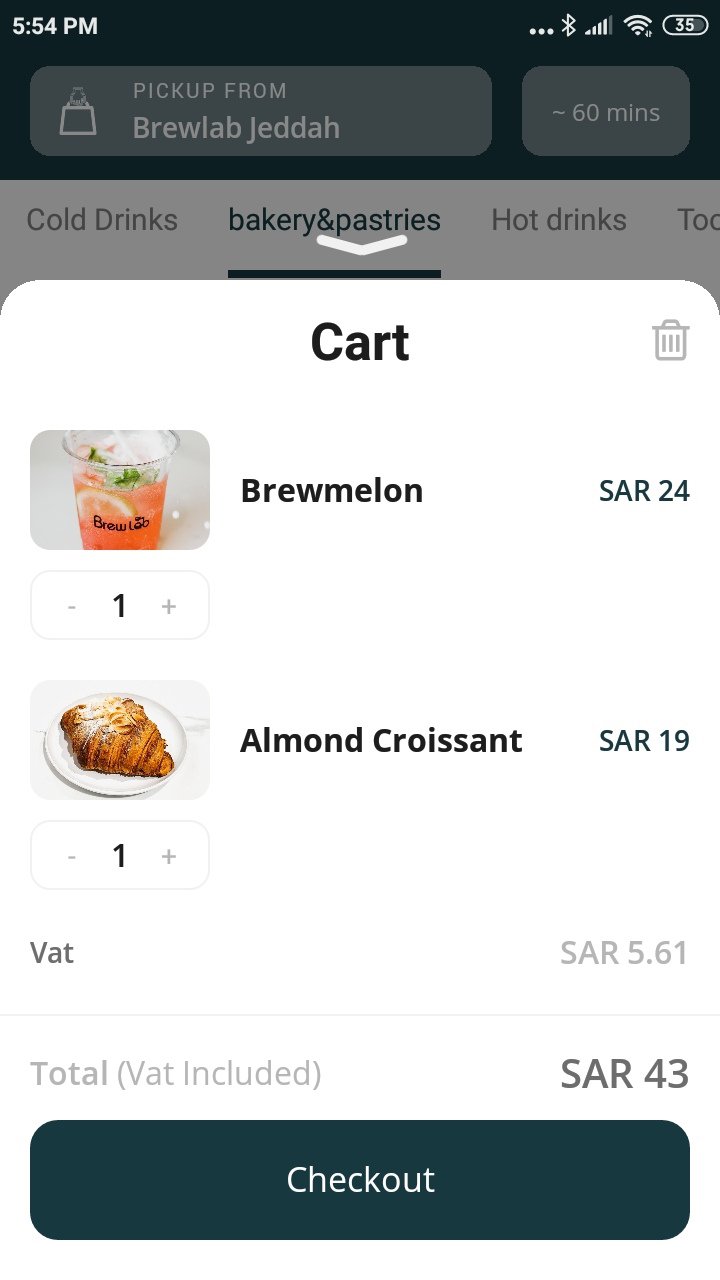Select the Almond Croissant item name
The image size is (720, 1280).
(381, 741)
